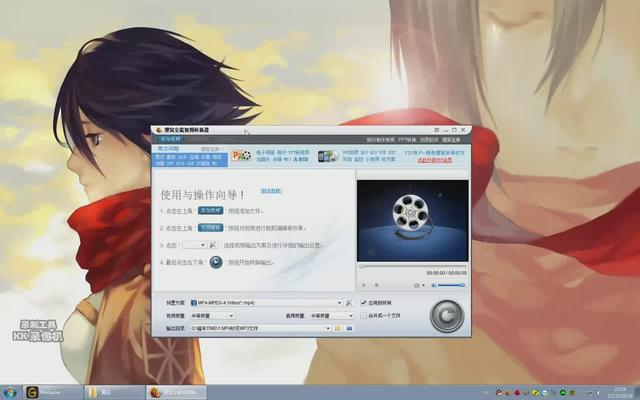Browse output folder with yellow folder icon
Image resolution: width=640 pixels, height=400 pixels.
[x=338, y=328]
